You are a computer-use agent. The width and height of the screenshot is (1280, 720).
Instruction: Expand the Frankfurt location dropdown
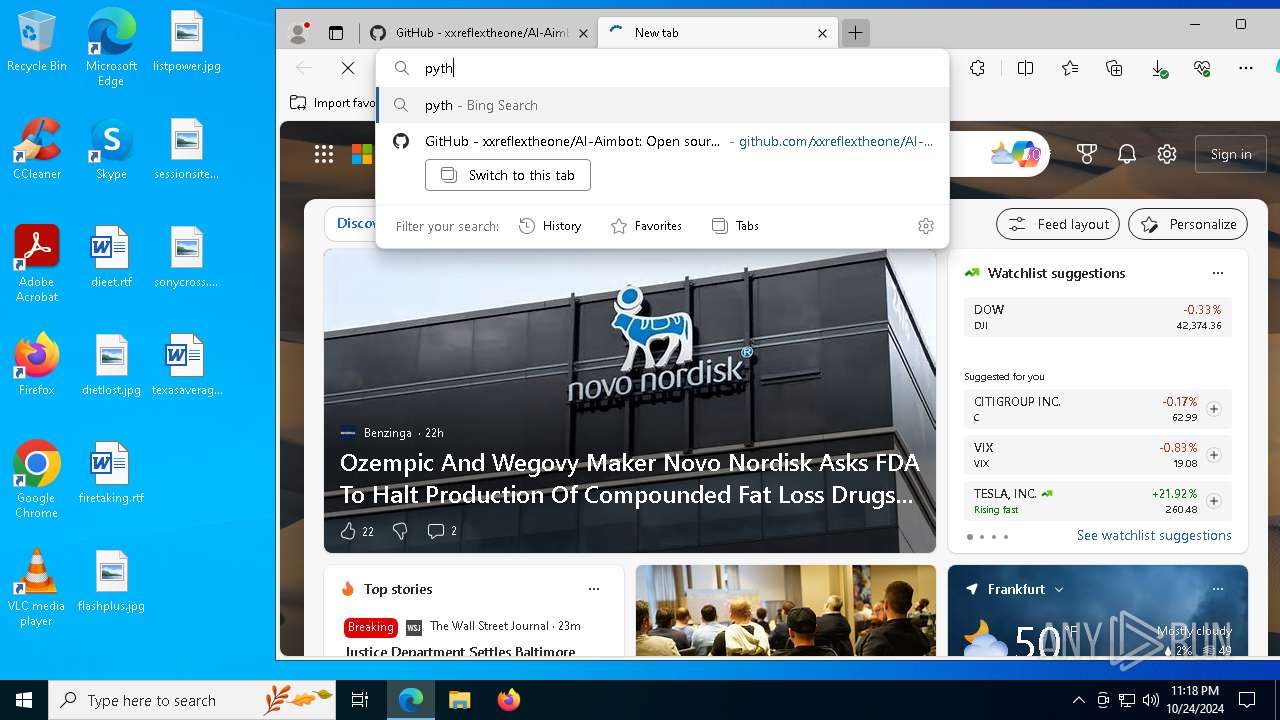[1059, 590]
